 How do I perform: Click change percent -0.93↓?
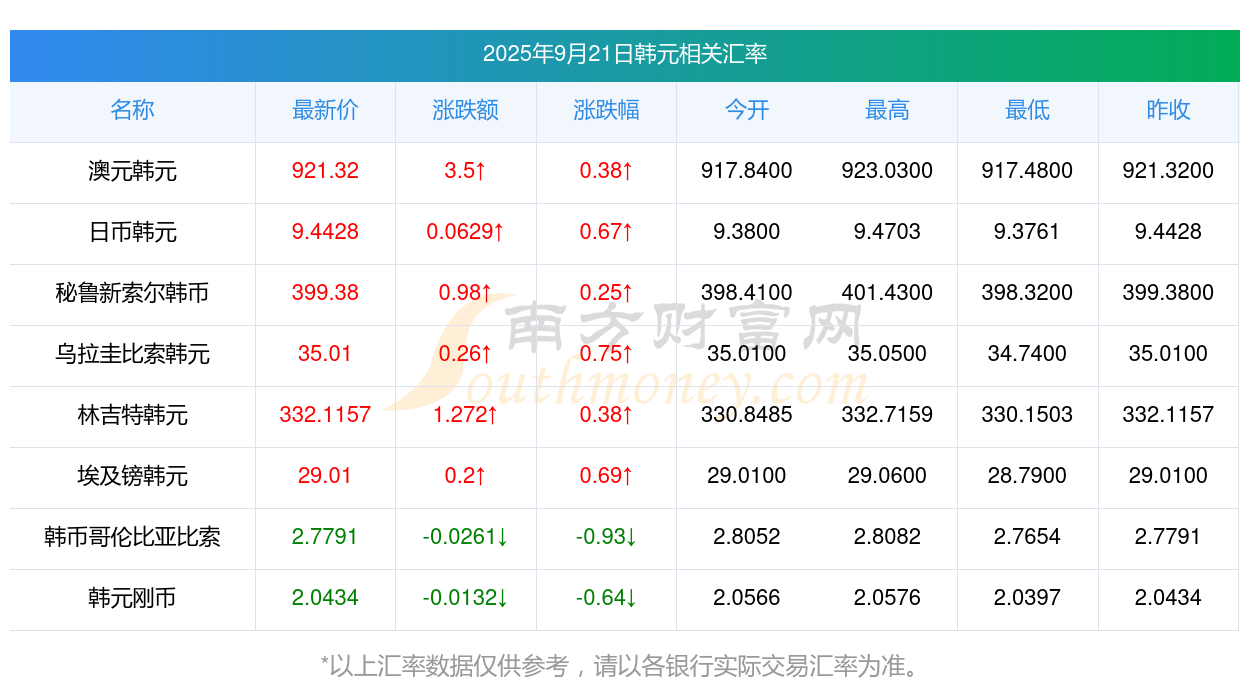click(607, 537)
